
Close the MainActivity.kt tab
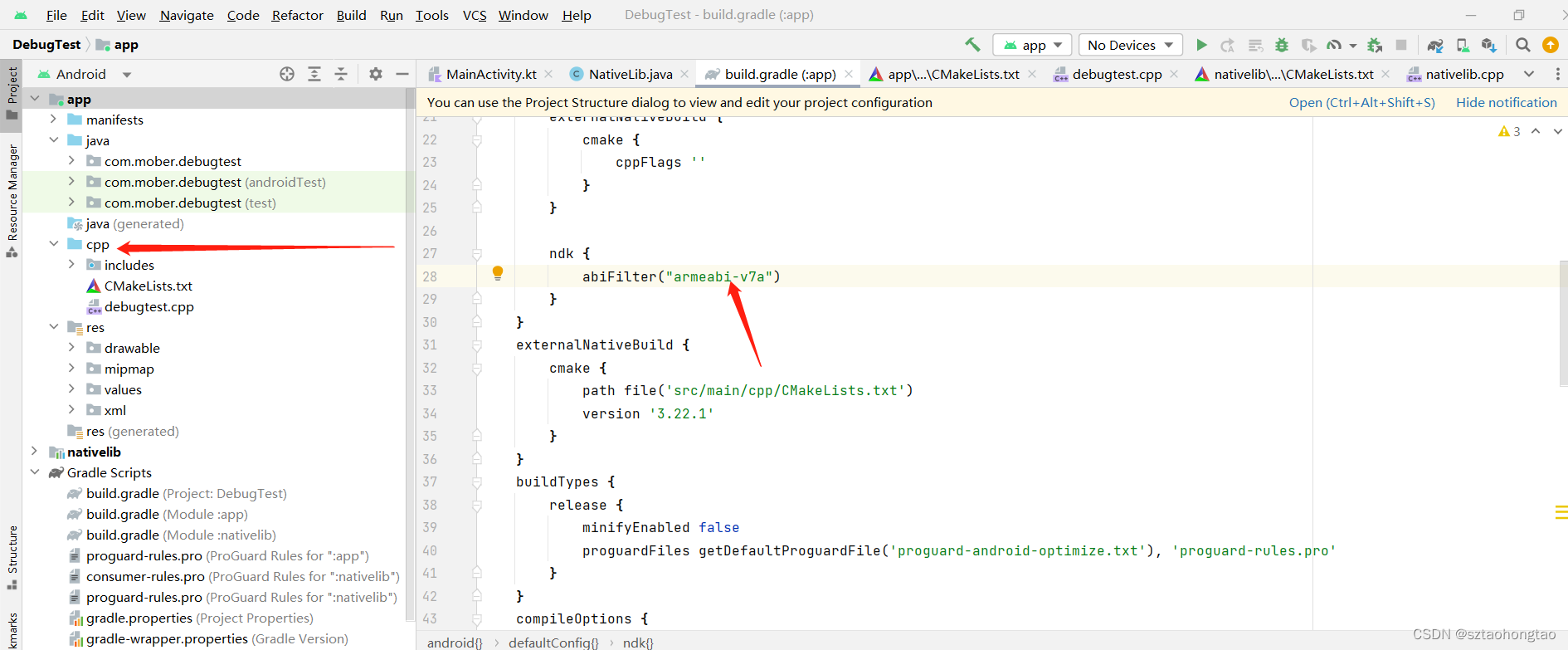[x=548, y=74]
